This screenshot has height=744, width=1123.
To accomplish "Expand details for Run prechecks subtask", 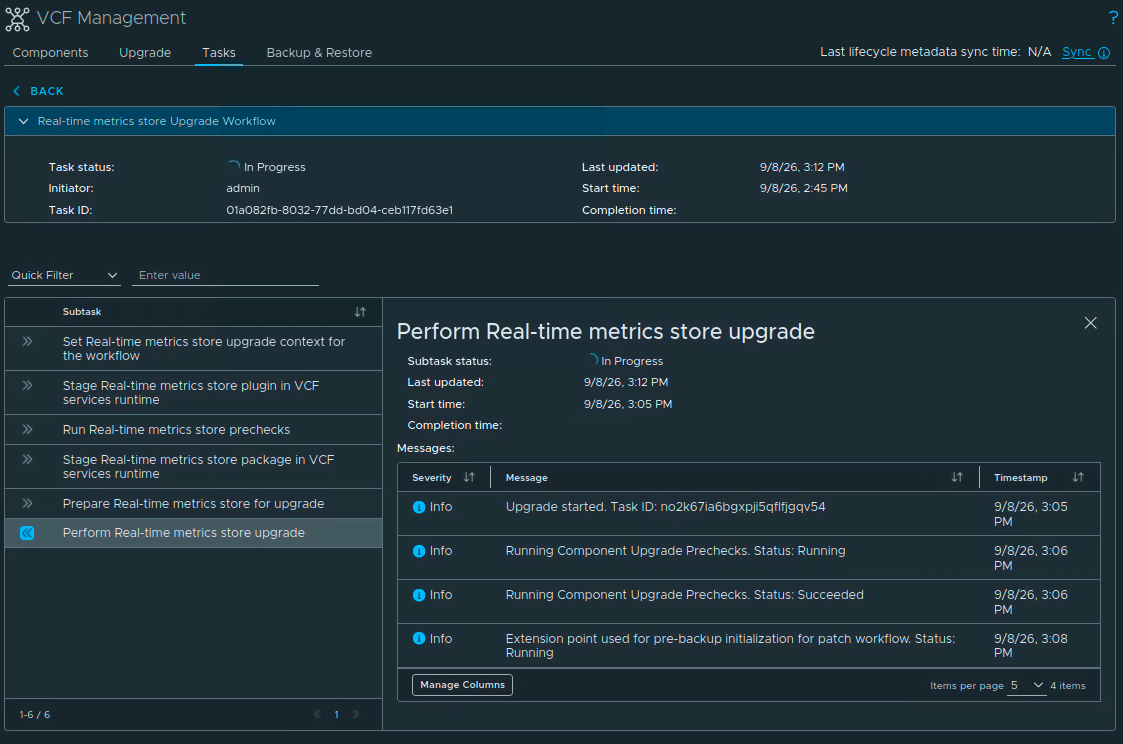I will [27, 430].
